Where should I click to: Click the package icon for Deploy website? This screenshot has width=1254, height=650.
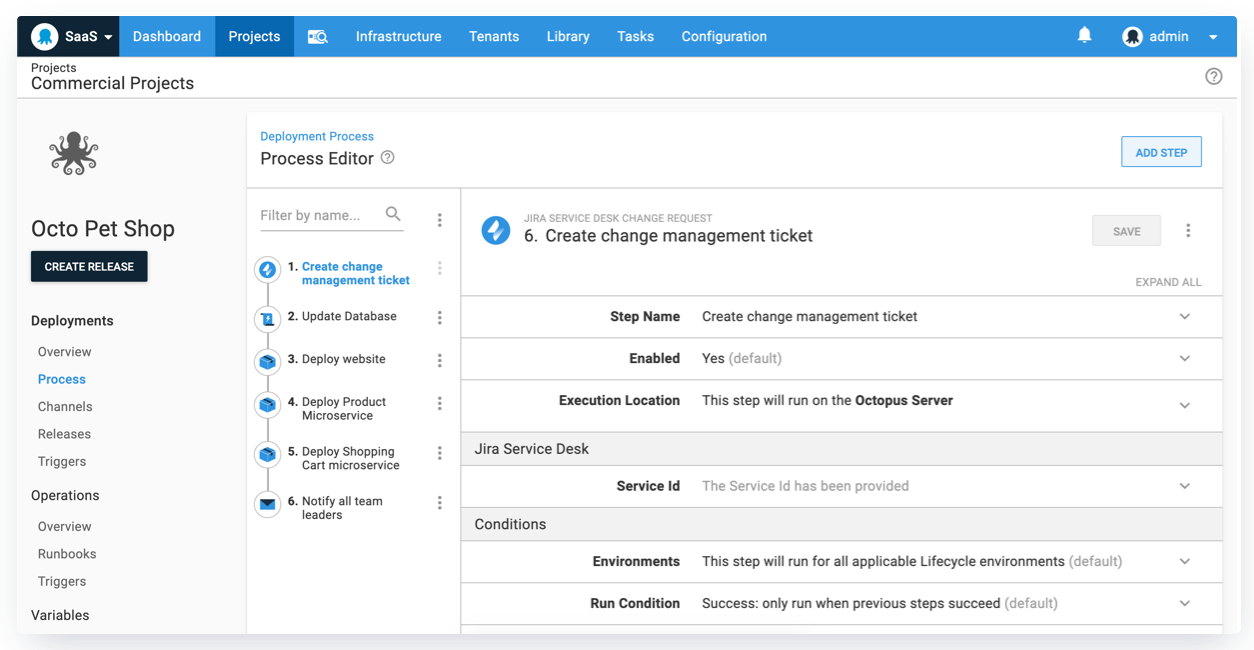[267, 362]
